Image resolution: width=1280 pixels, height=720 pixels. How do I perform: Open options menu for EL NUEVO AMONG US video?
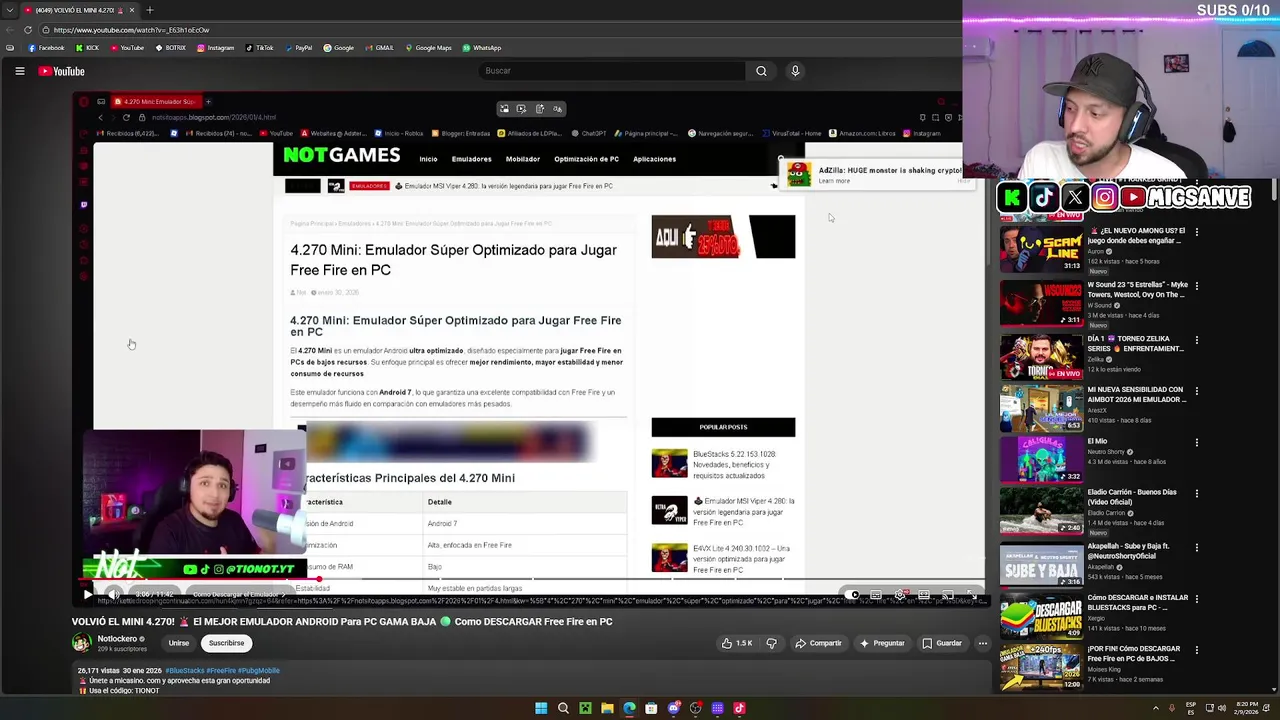[x=1196, y=232]
